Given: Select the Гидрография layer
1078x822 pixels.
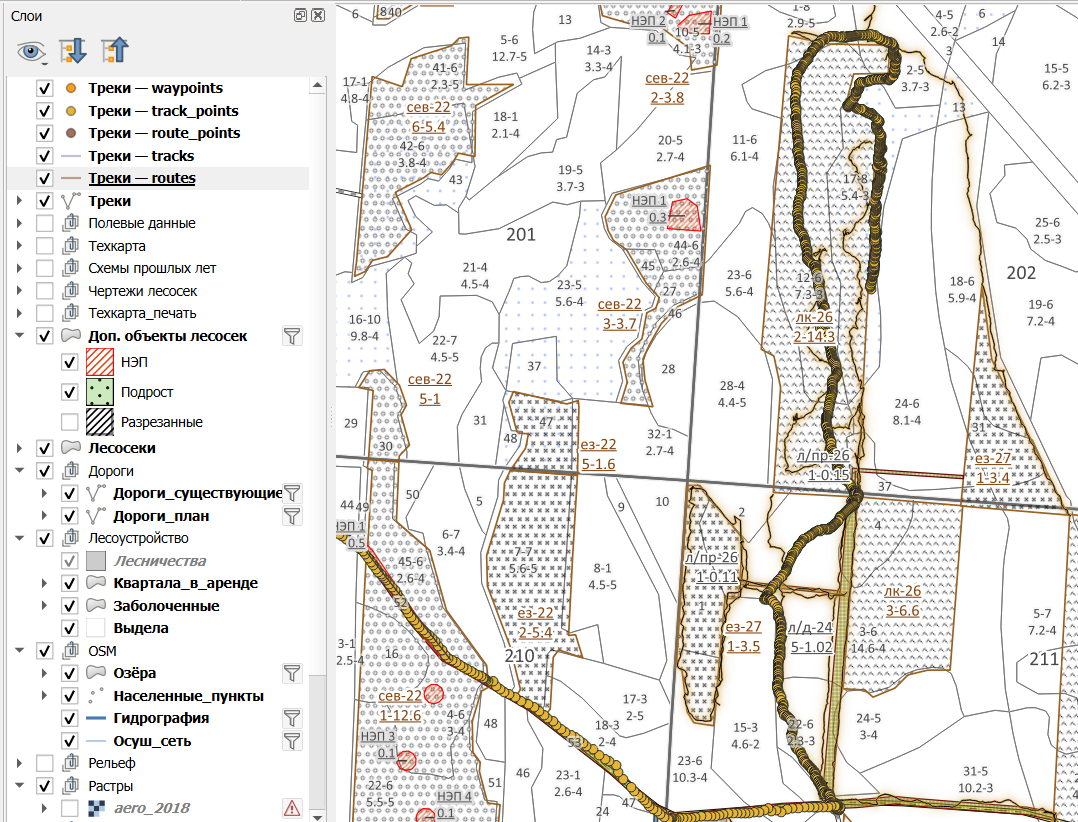Looking at the screenshot, I should [x=161, y=718].
